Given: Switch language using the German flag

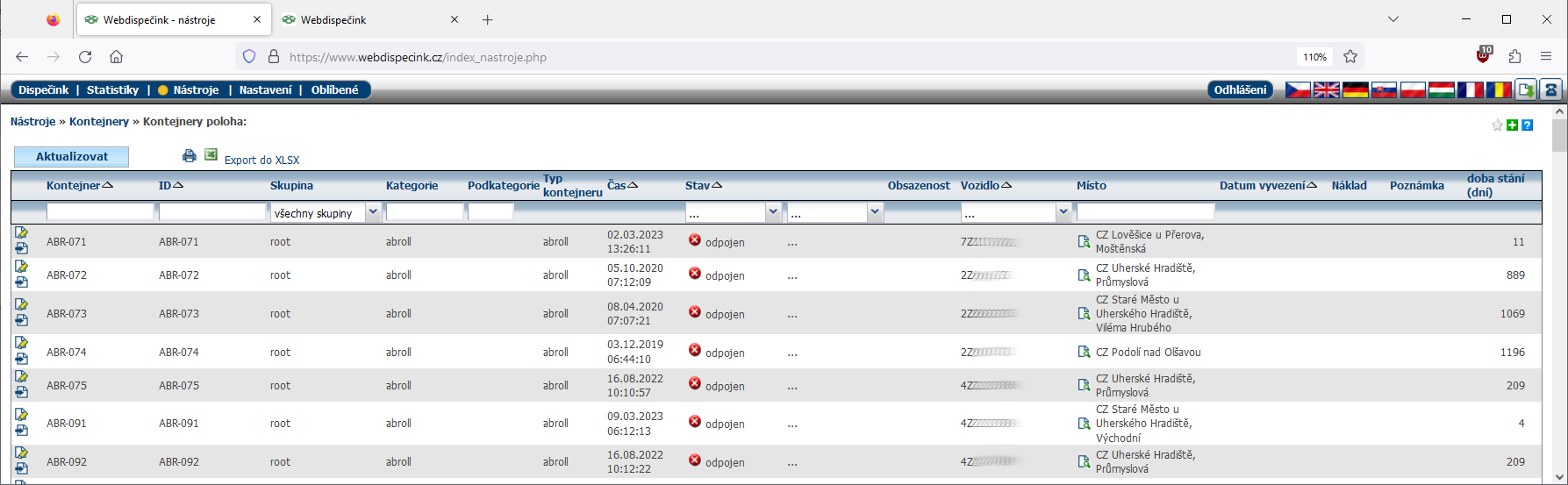Looking at the screenshot, I should [1355, 89].
